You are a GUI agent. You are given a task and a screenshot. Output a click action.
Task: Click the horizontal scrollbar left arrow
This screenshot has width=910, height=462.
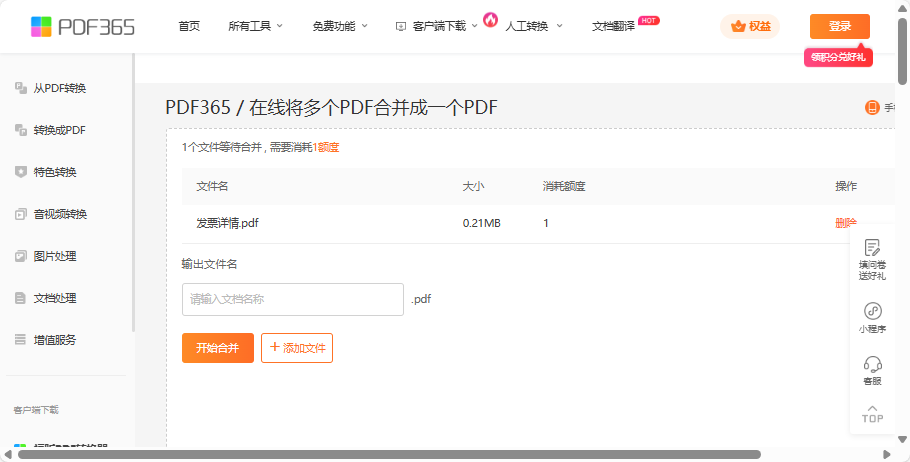[8, 454]
